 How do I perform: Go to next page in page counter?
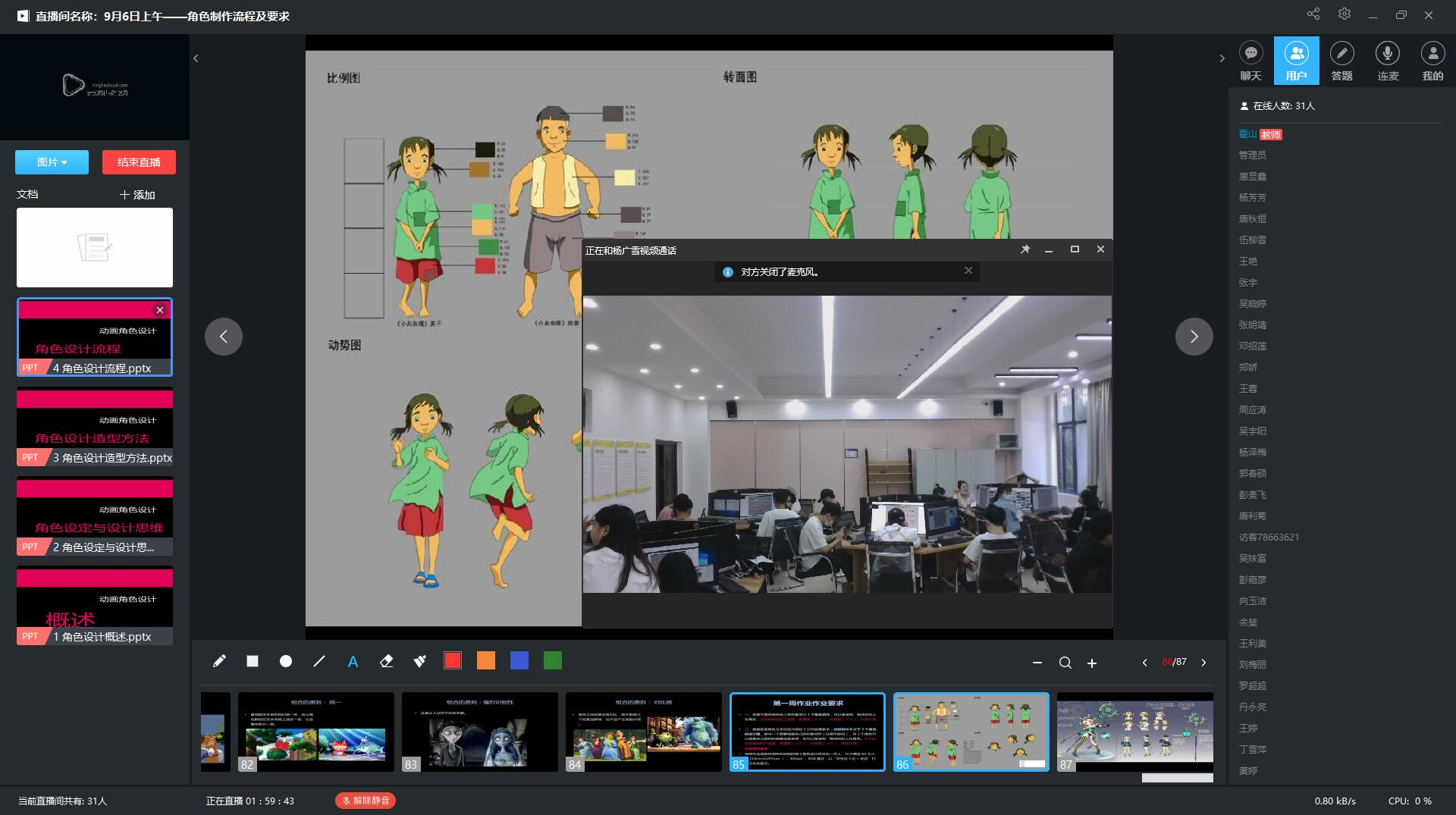click(x=1203, y=663)
